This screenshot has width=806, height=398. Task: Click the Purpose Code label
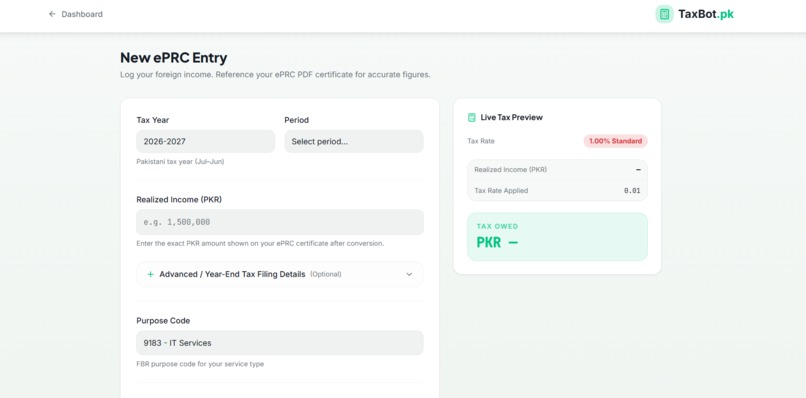pyautogui.click(x=163, y=320)
